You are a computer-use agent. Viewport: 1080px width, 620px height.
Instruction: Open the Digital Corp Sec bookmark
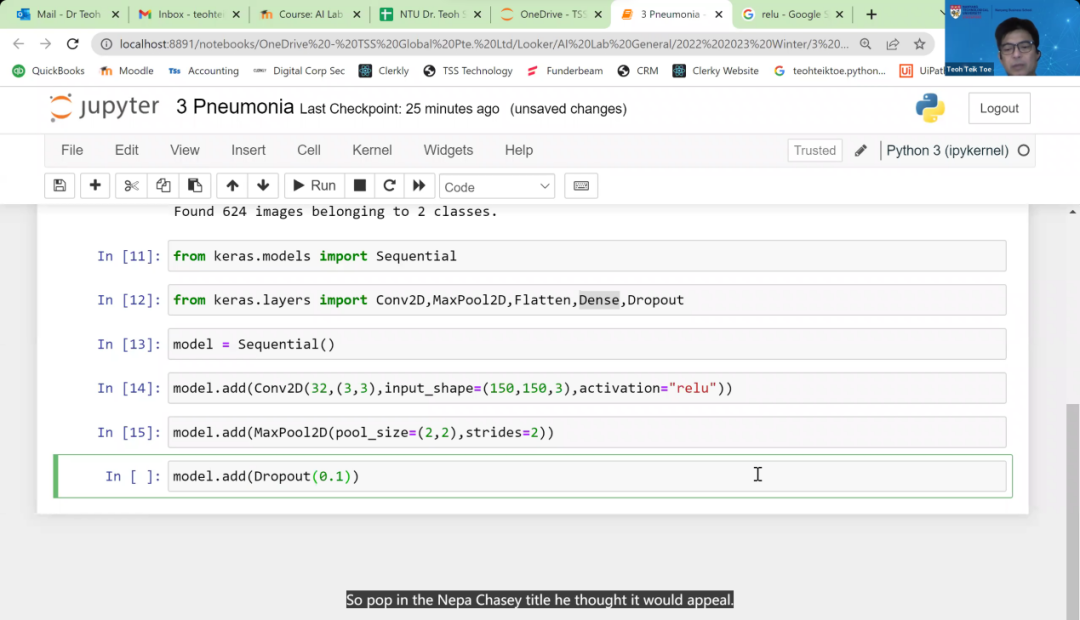(x=299, y=71)
